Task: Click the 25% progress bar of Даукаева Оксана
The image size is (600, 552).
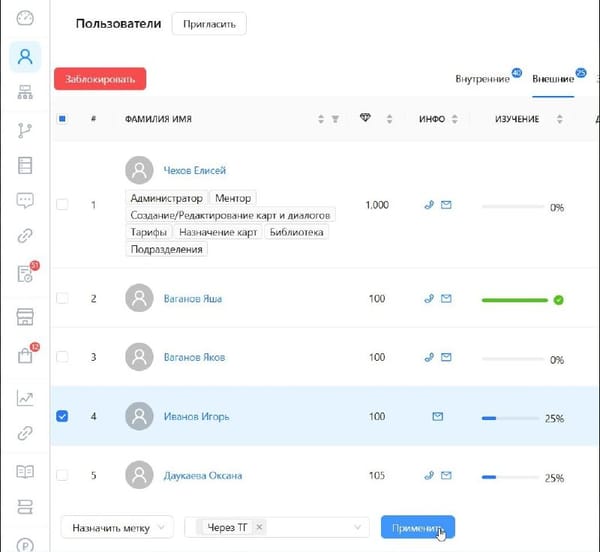Action: [510, 477]
